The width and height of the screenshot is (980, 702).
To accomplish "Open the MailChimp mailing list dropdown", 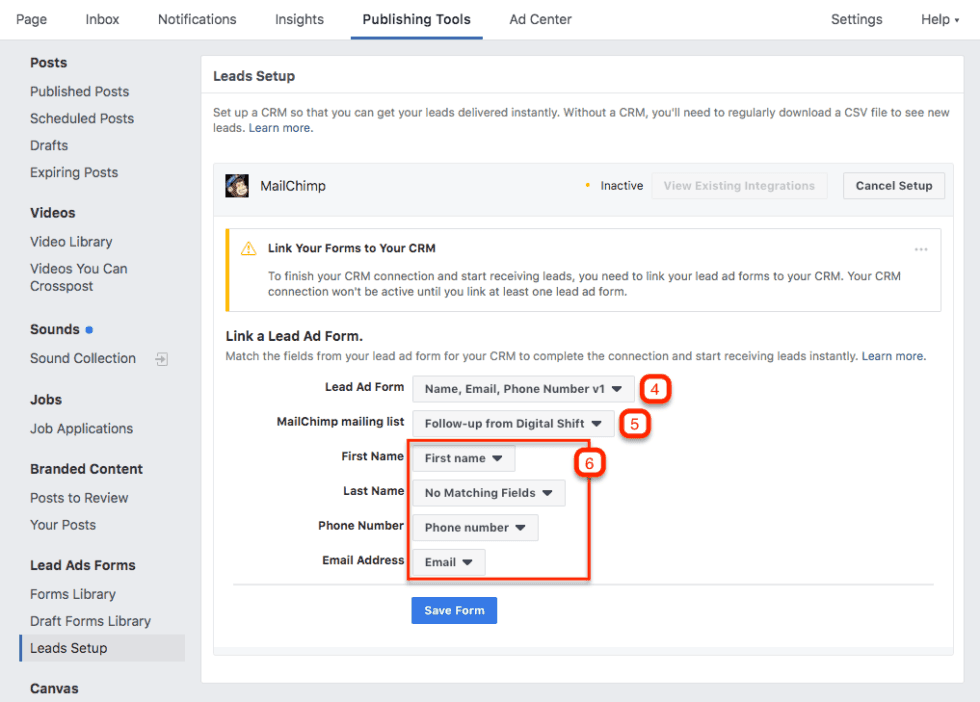I will point(512,423).
